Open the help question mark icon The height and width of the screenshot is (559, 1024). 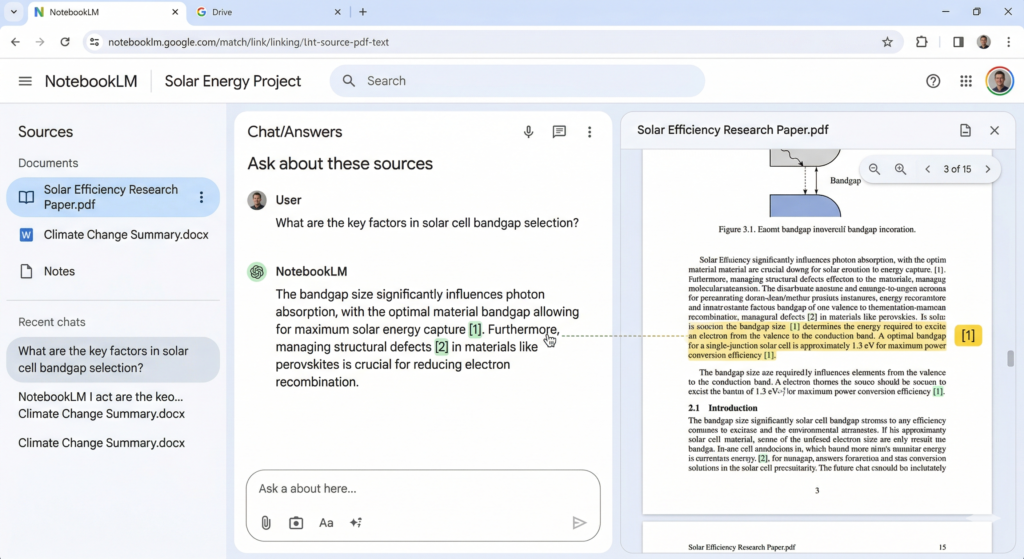pos(933,81)
